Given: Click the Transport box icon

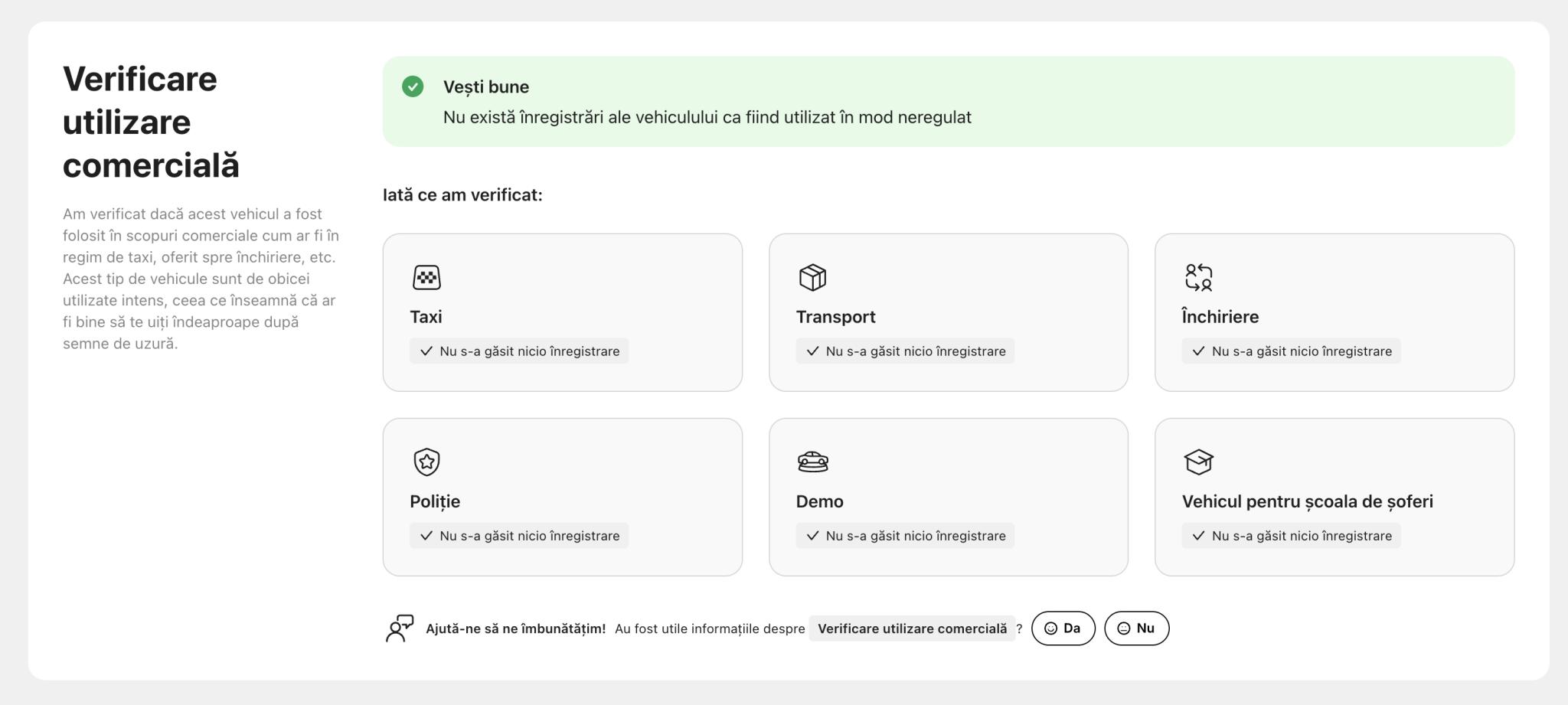Looking at the screenshot, I should point(812,277).
